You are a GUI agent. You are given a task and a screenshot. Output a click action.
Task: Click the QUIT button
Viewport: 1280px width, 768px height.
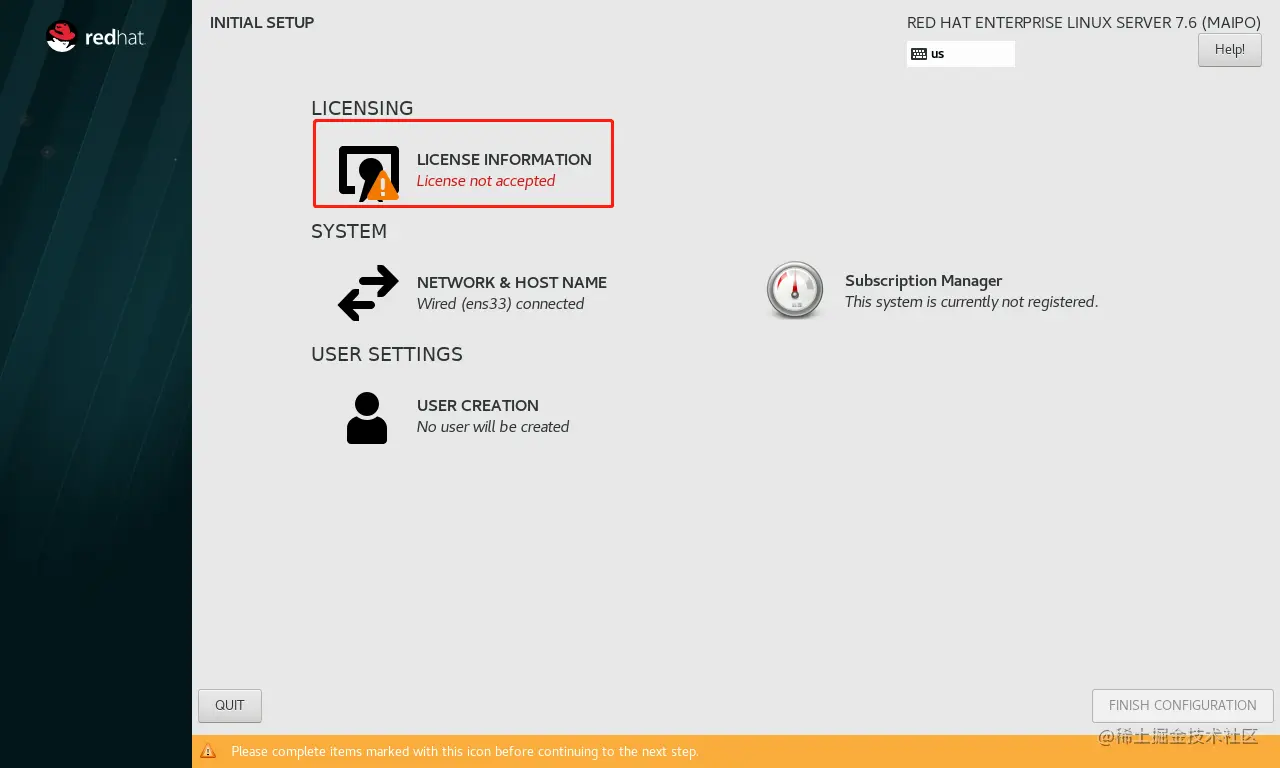tap(230, 705)
